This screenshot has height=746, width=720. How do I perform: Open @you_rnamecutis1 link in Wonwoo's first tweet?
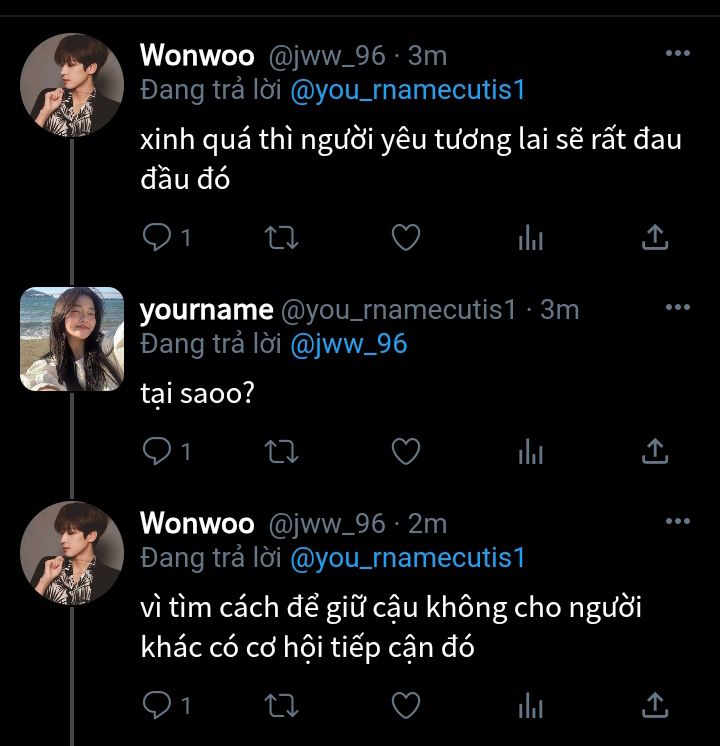click(407, 90)
